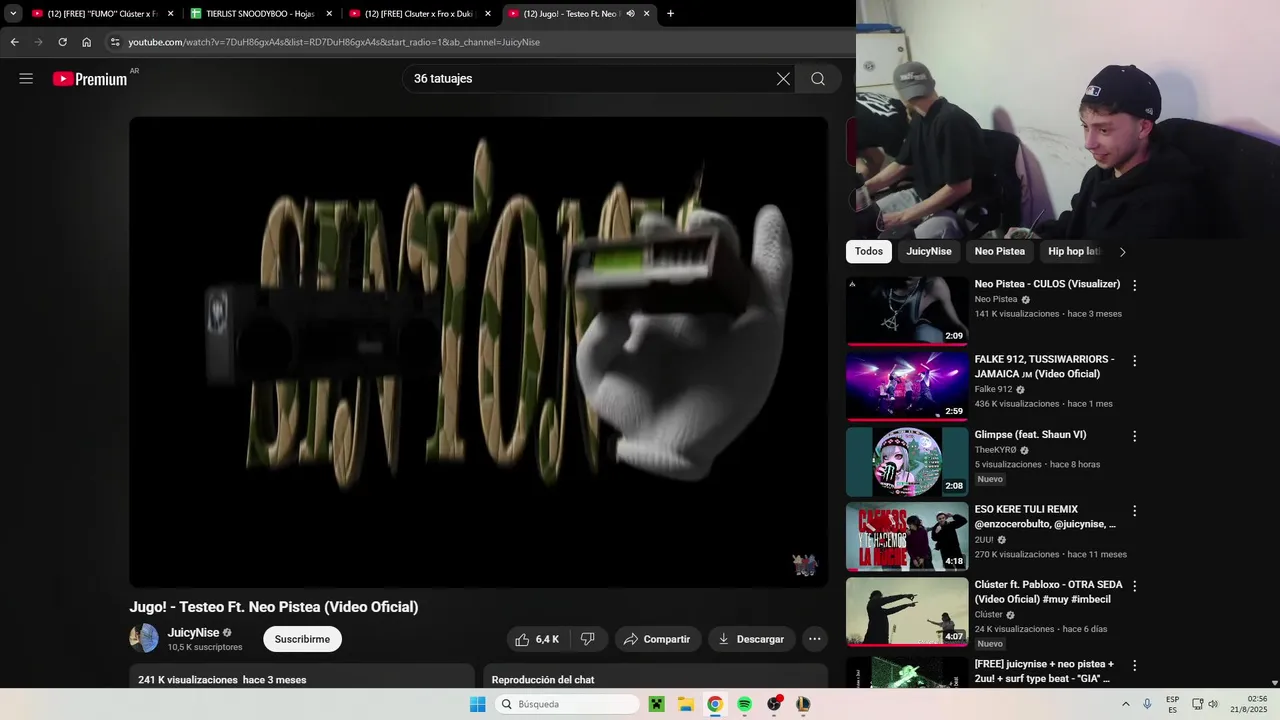Open options menu for Glimpse video
Image resolution: width=1280 pixels, height=720 pixels.
(1134, 436)
